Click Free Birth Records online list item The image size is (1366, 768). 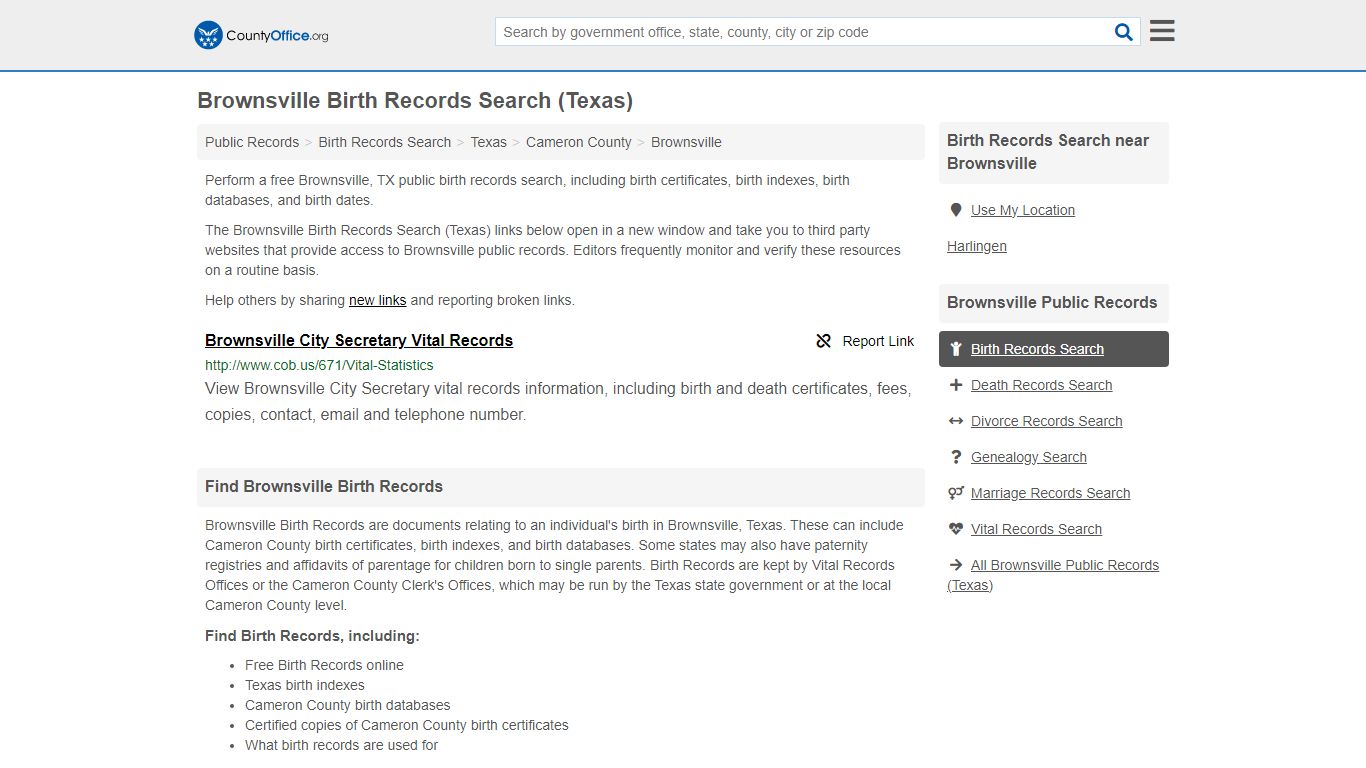324,665
